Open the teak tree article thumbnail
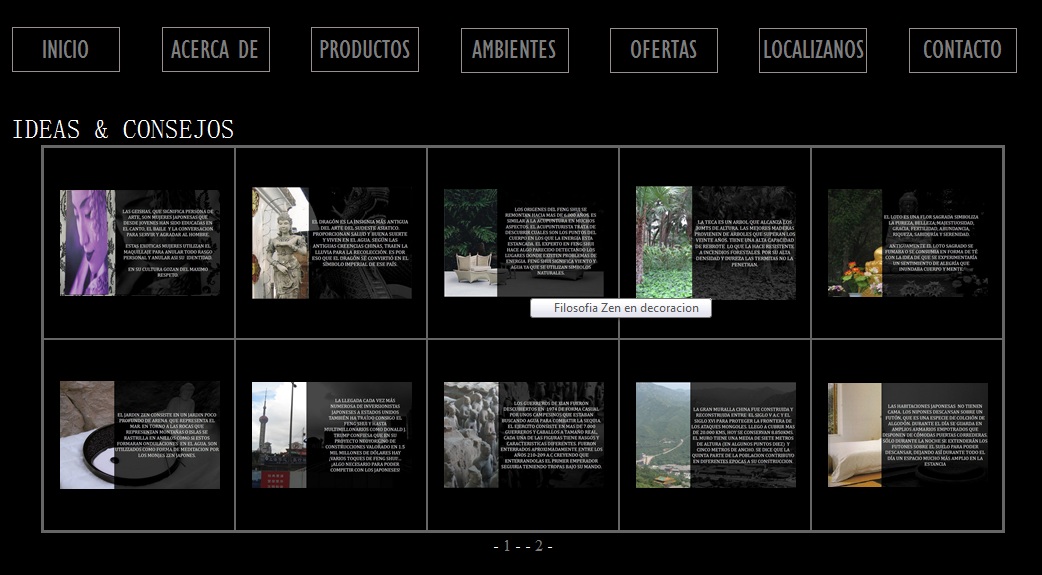Screen dimensions: 1042x575 [x=715, y=243]
